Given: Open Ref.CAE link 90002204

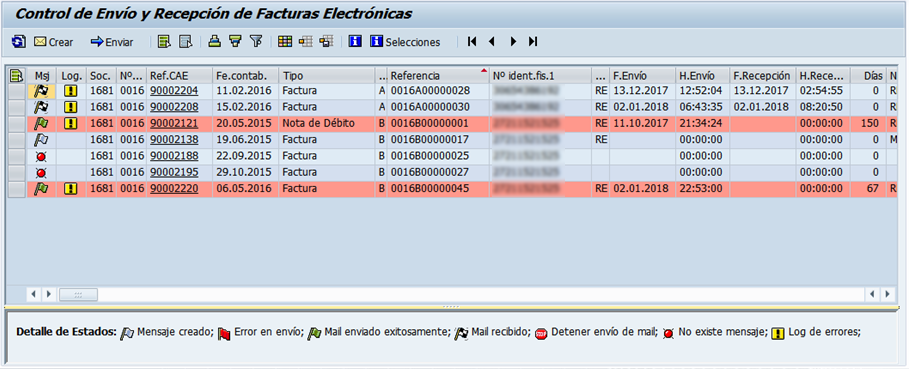Looking at the screenshot, I should [x=174, y=91].
